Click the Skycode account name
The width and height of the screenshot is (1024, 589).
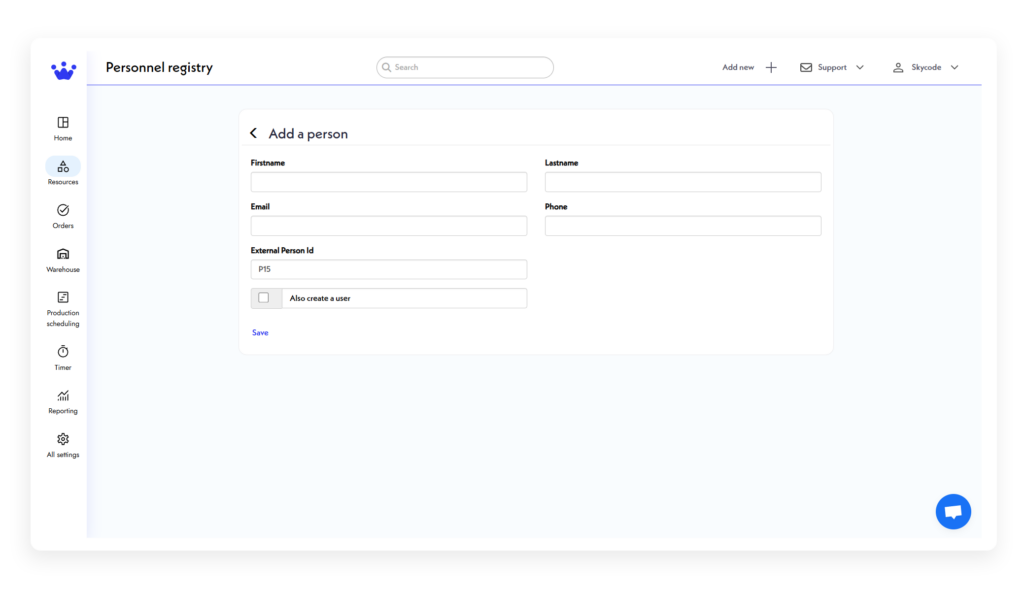pos(926,67)
